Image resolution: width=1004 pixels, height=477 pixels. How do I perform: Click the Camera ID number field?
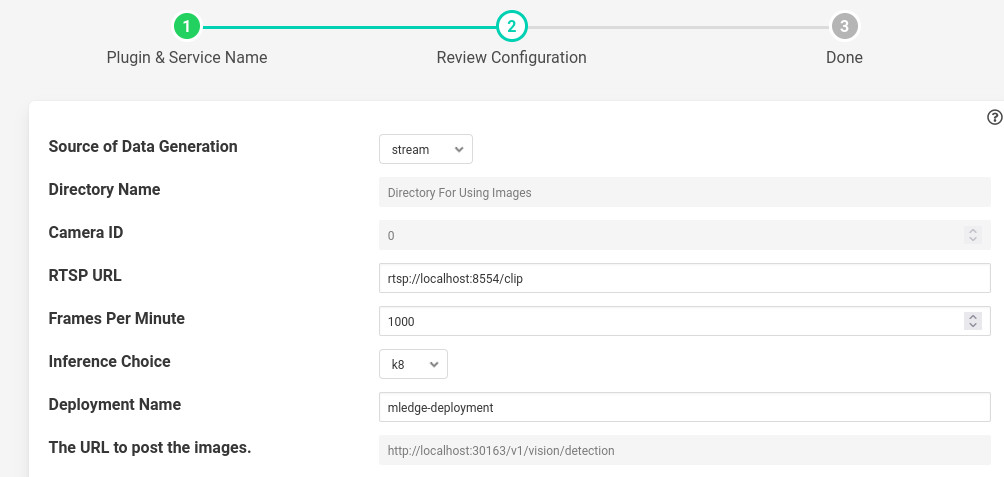click(670, 235)
